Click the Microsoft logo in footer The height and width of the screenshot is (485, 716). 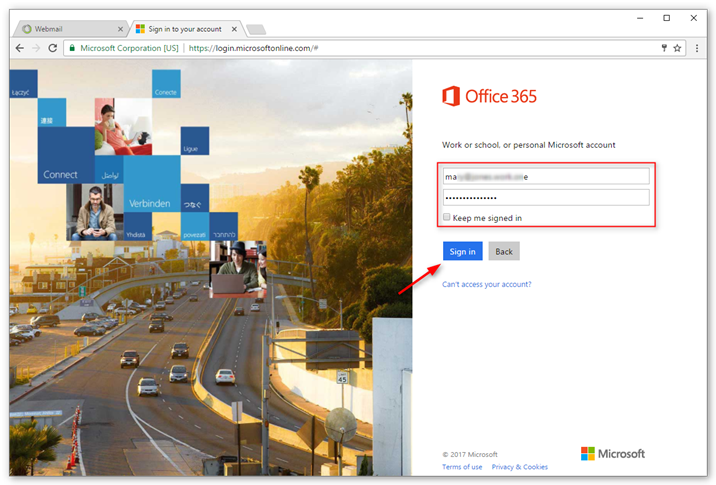(x=612, y=454)
